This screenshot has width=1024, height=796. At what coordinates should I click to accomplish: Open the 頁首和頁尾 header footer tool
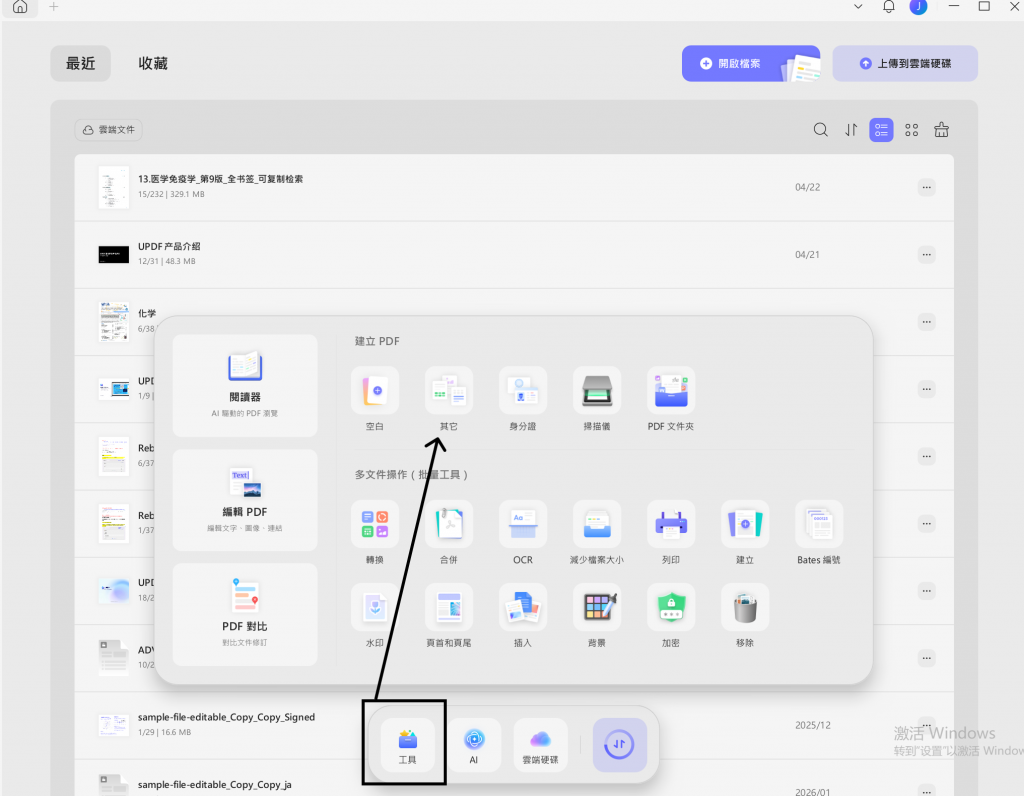tap(449, 607)
